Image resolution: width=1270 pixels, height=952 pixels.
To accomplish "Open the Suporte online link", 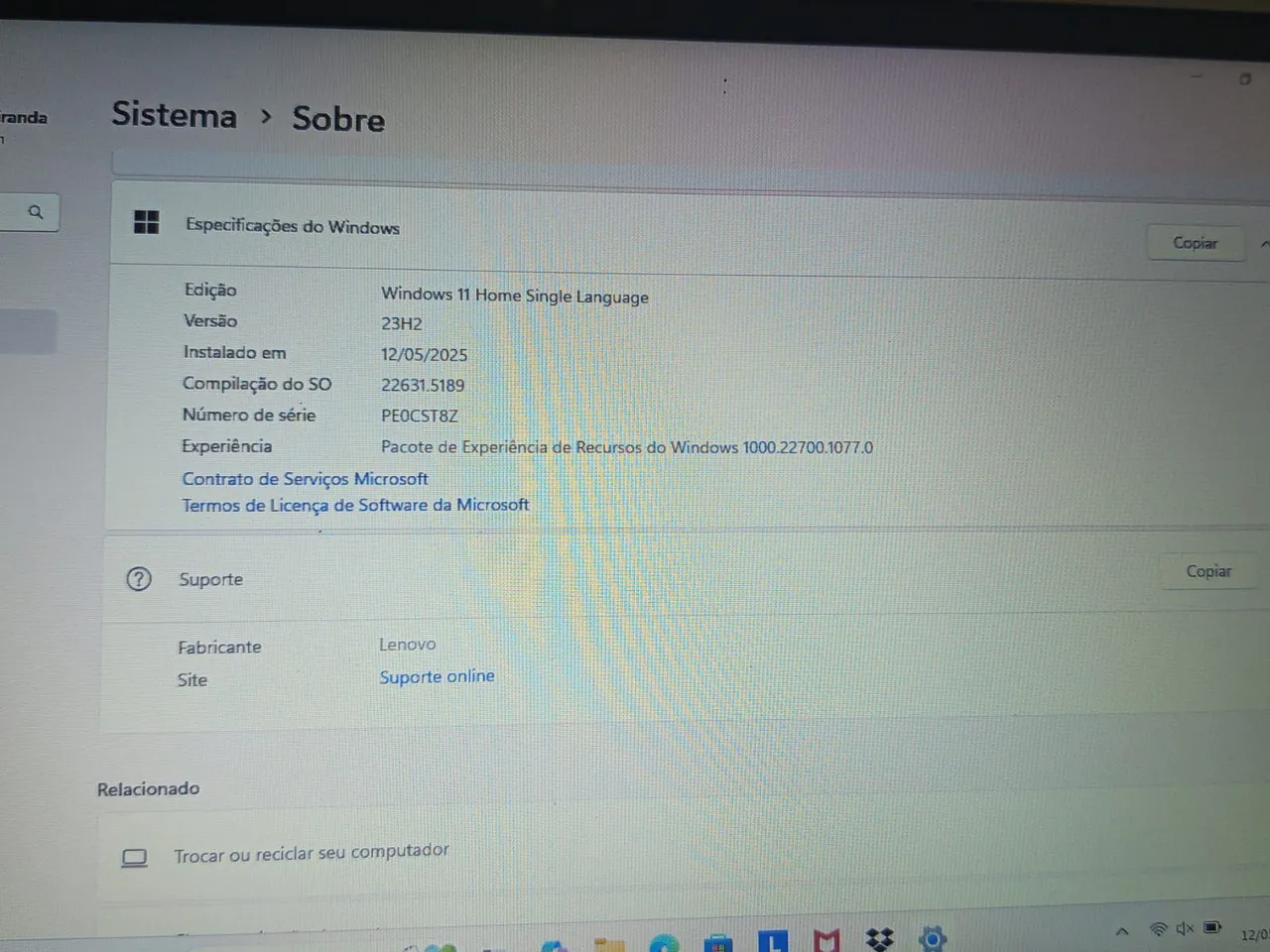I will click(437, 676).
